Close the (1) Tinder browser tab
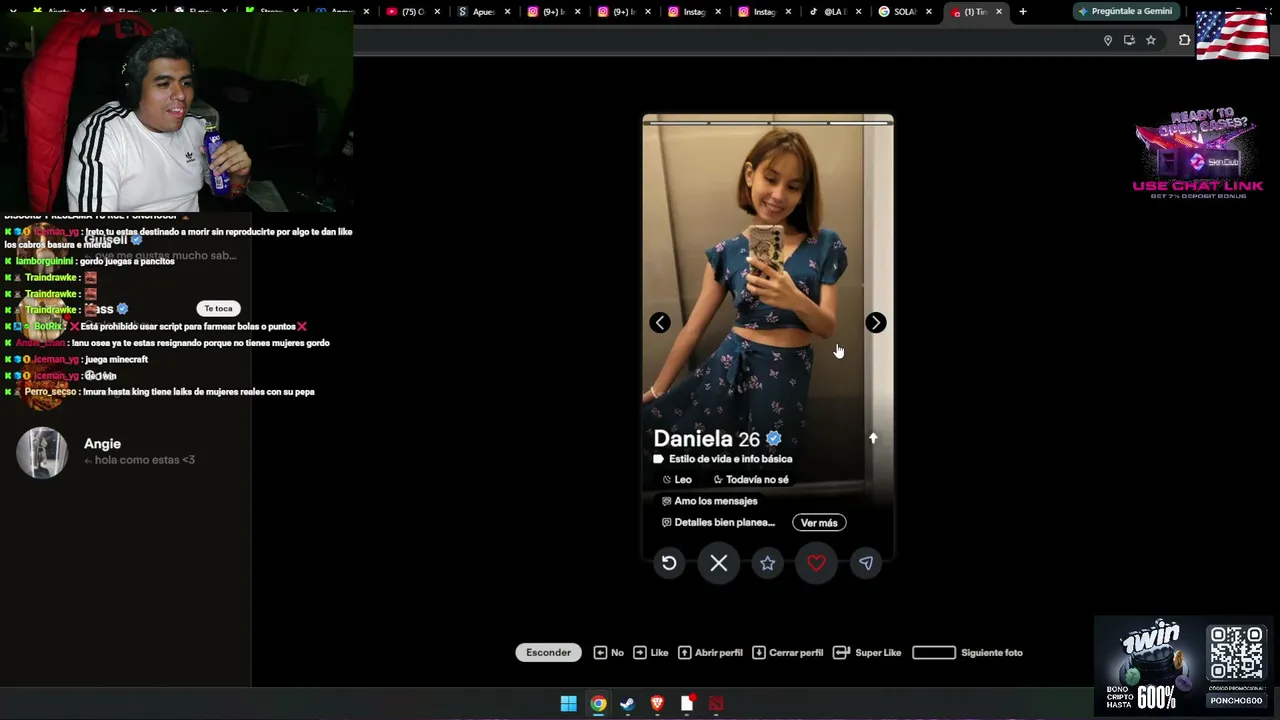This screenshot has height=720, width=1280. tap(998, 12)
